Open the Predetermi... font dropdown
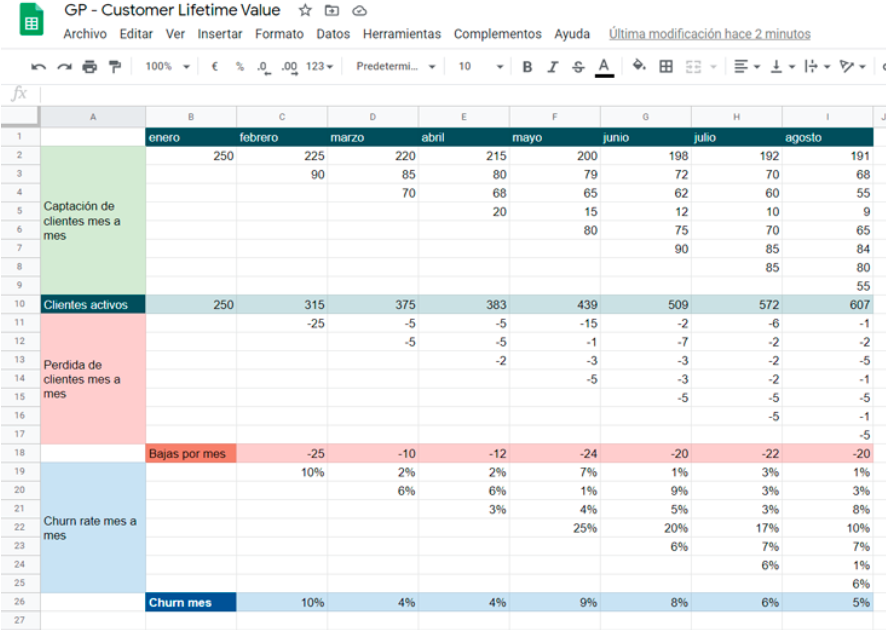The image size is (886, 630). 396,67
